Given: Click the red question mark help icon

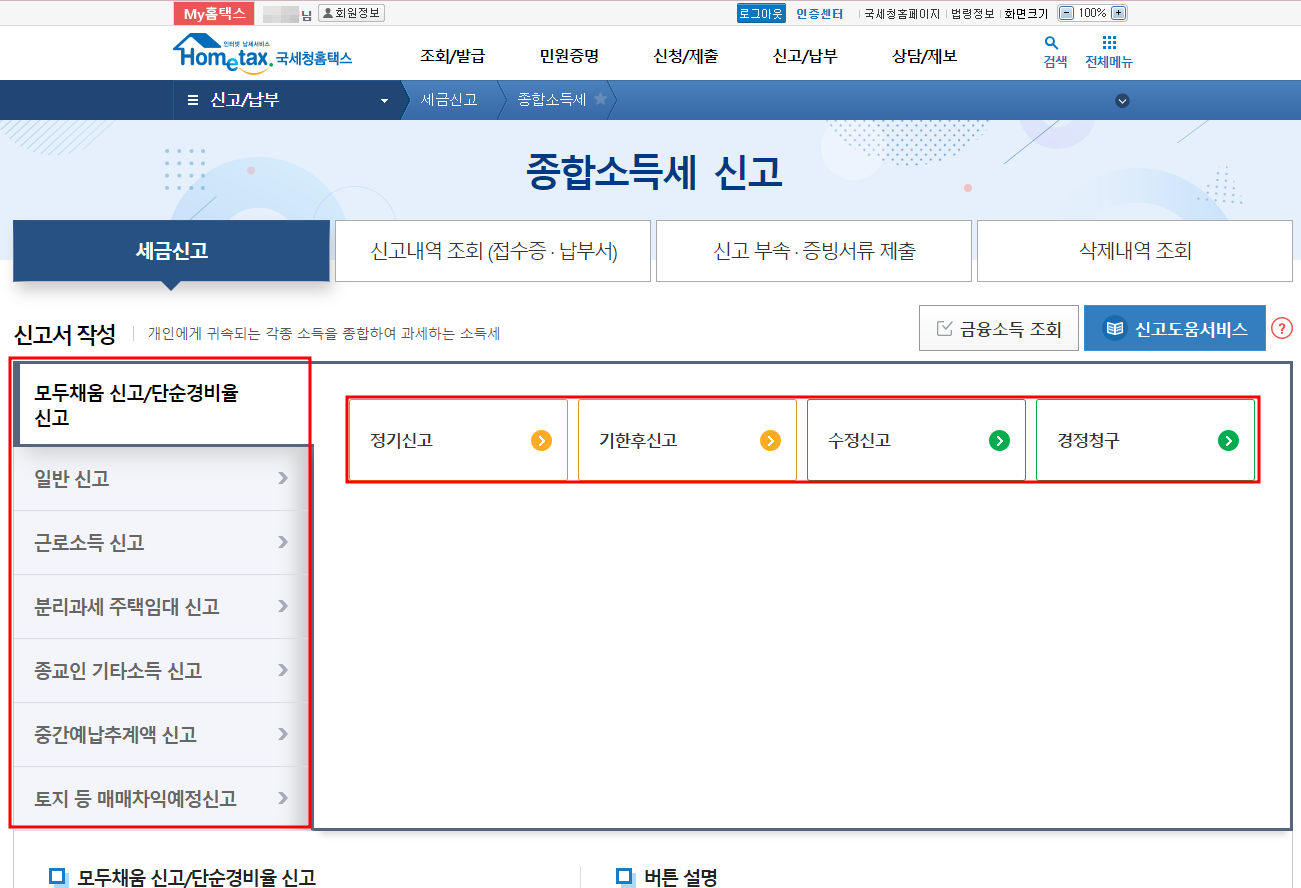Looking at the screenshot, I should (x=1282, y=327).
